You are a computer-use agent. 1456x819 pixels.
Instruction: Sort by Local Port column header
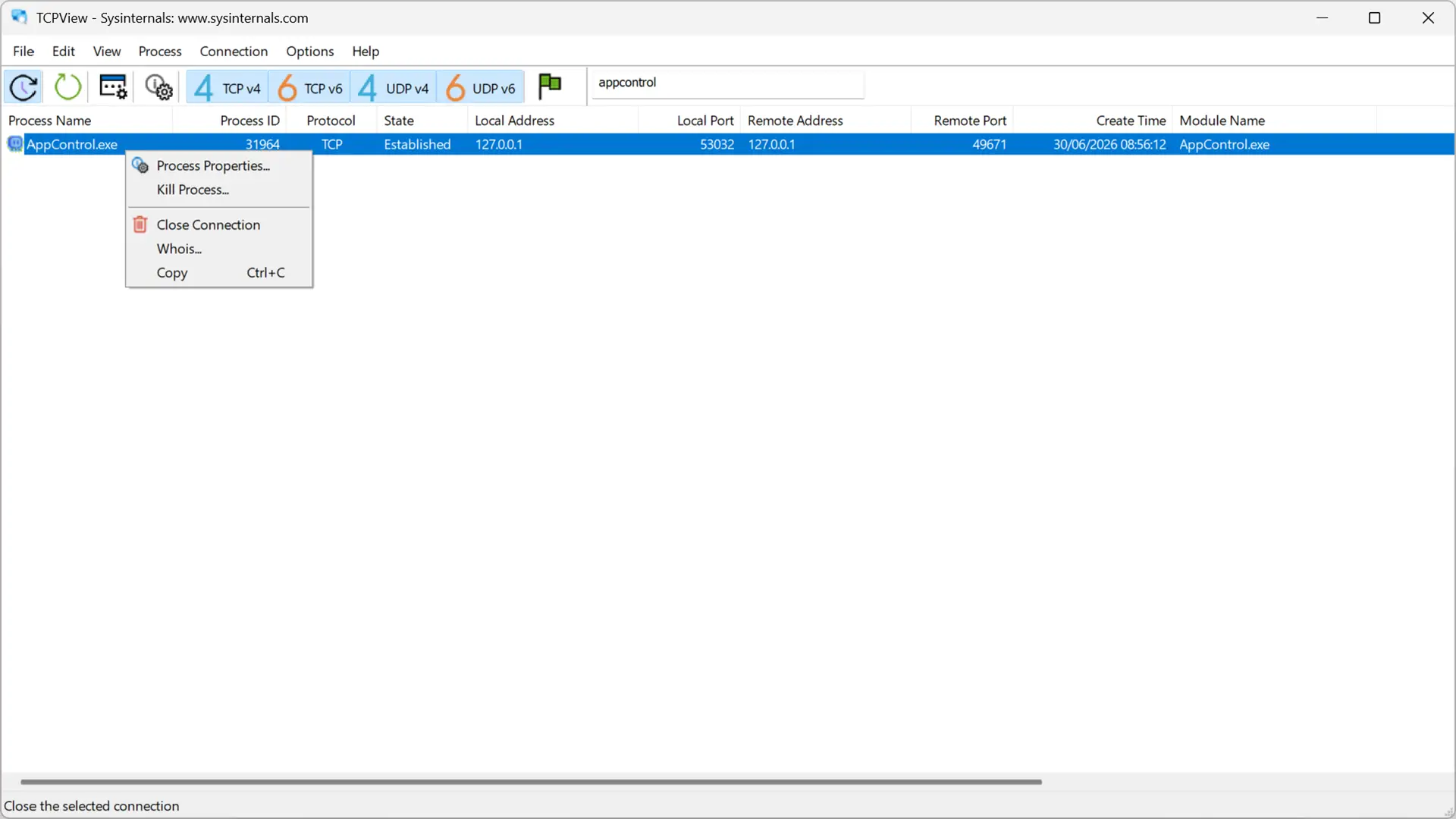[x=689, y=121]
